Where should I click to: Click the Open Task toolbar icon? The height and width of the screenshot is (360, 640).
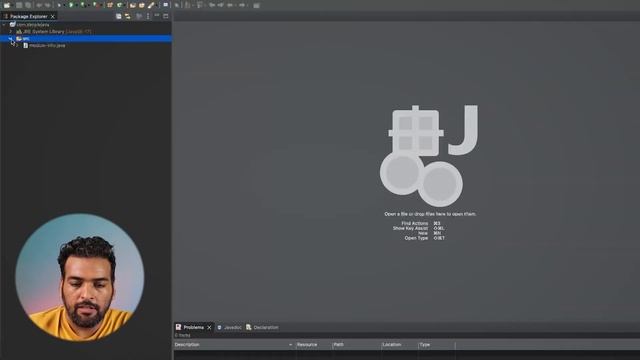[x=142, y=5]
